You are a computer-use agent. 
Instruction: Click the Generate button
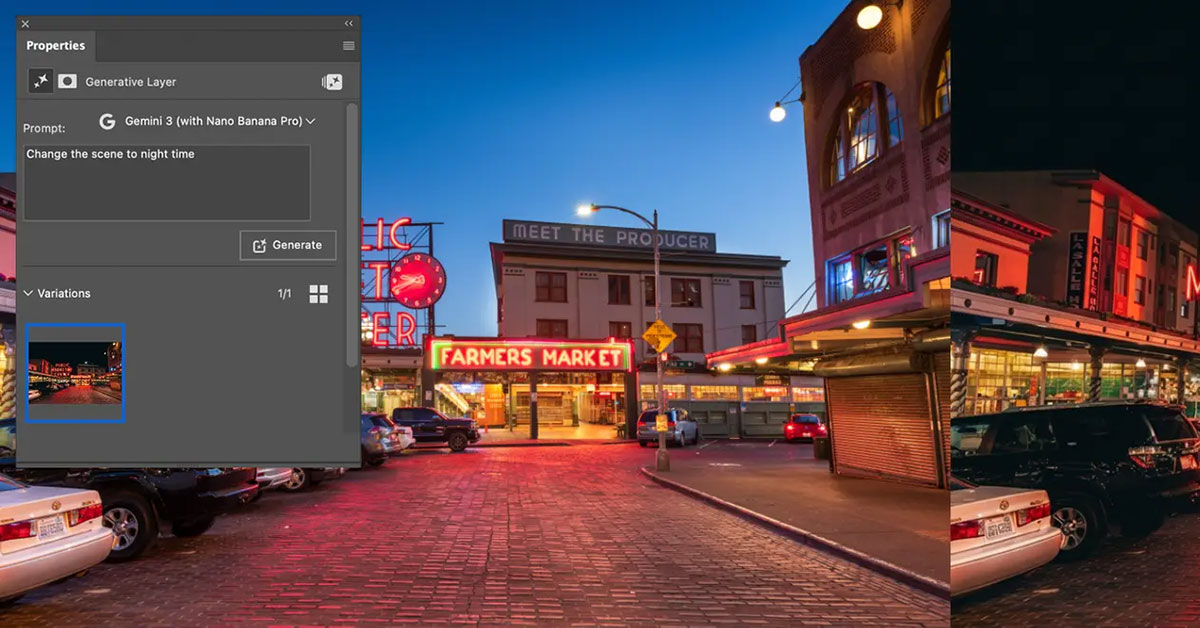tap(288, 245)
